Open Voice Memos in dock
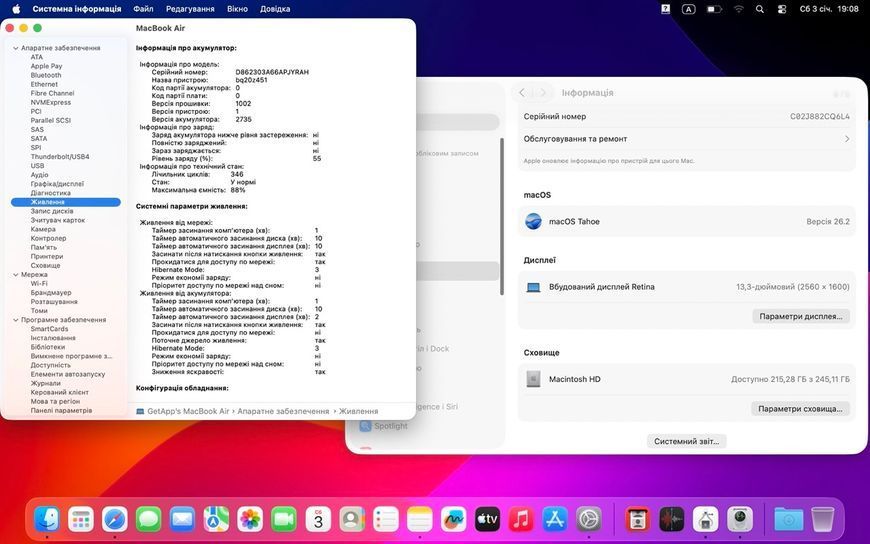Image resolution: width=870 pixels, height=544 pixels. (x=672, y=520)
